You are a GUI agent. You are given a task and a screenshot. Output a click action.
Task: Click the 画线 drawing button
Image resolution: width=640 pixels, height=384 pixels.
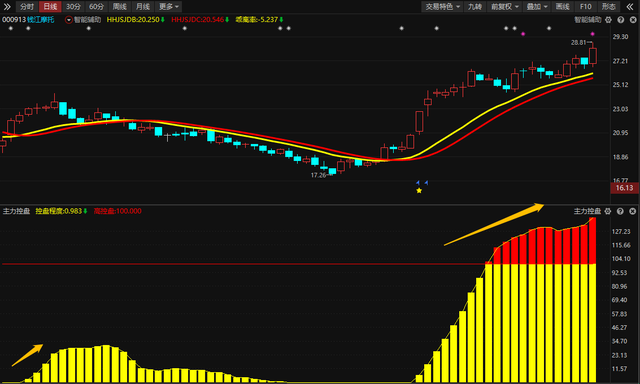(562, 7)
